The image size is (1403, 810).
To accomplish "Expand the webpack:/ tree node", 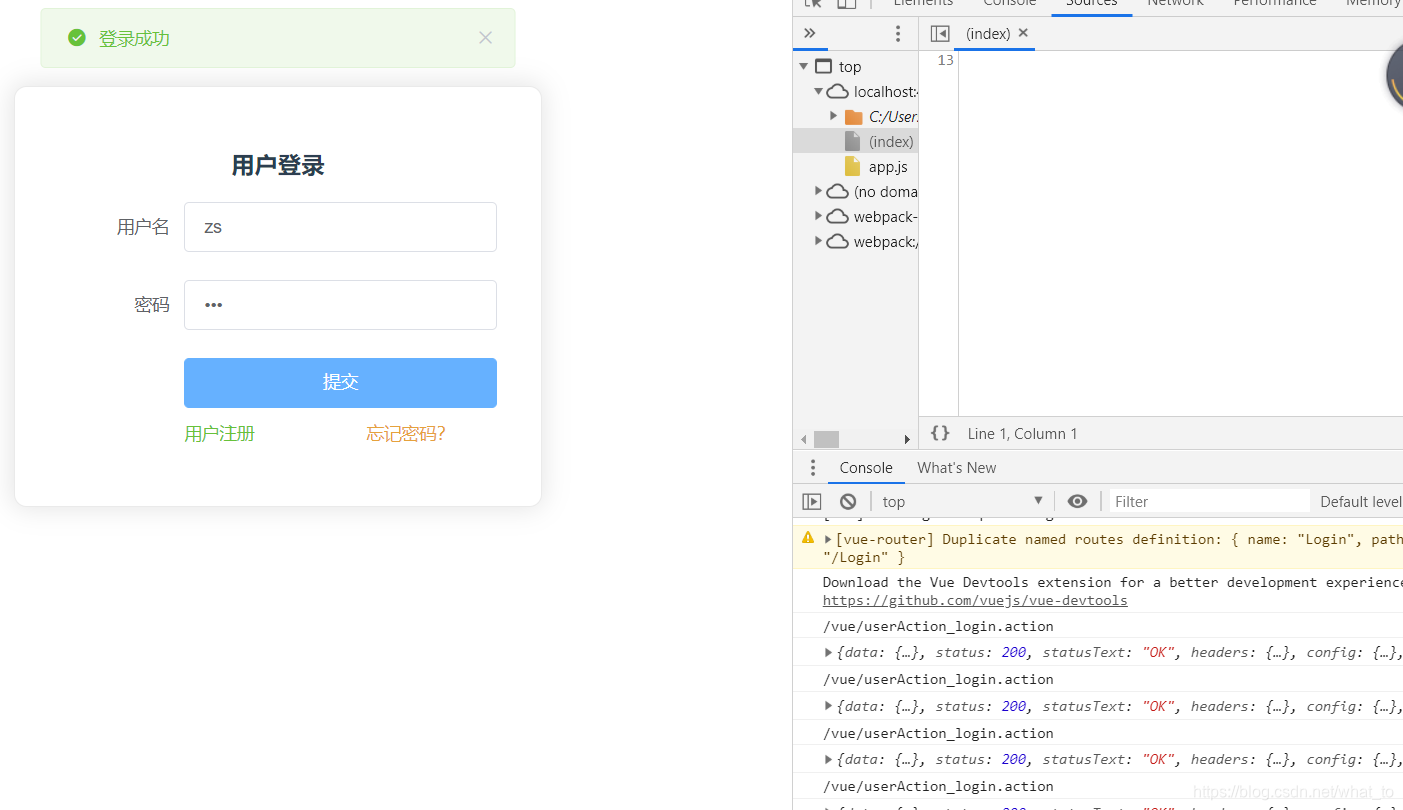I will 819,241.
